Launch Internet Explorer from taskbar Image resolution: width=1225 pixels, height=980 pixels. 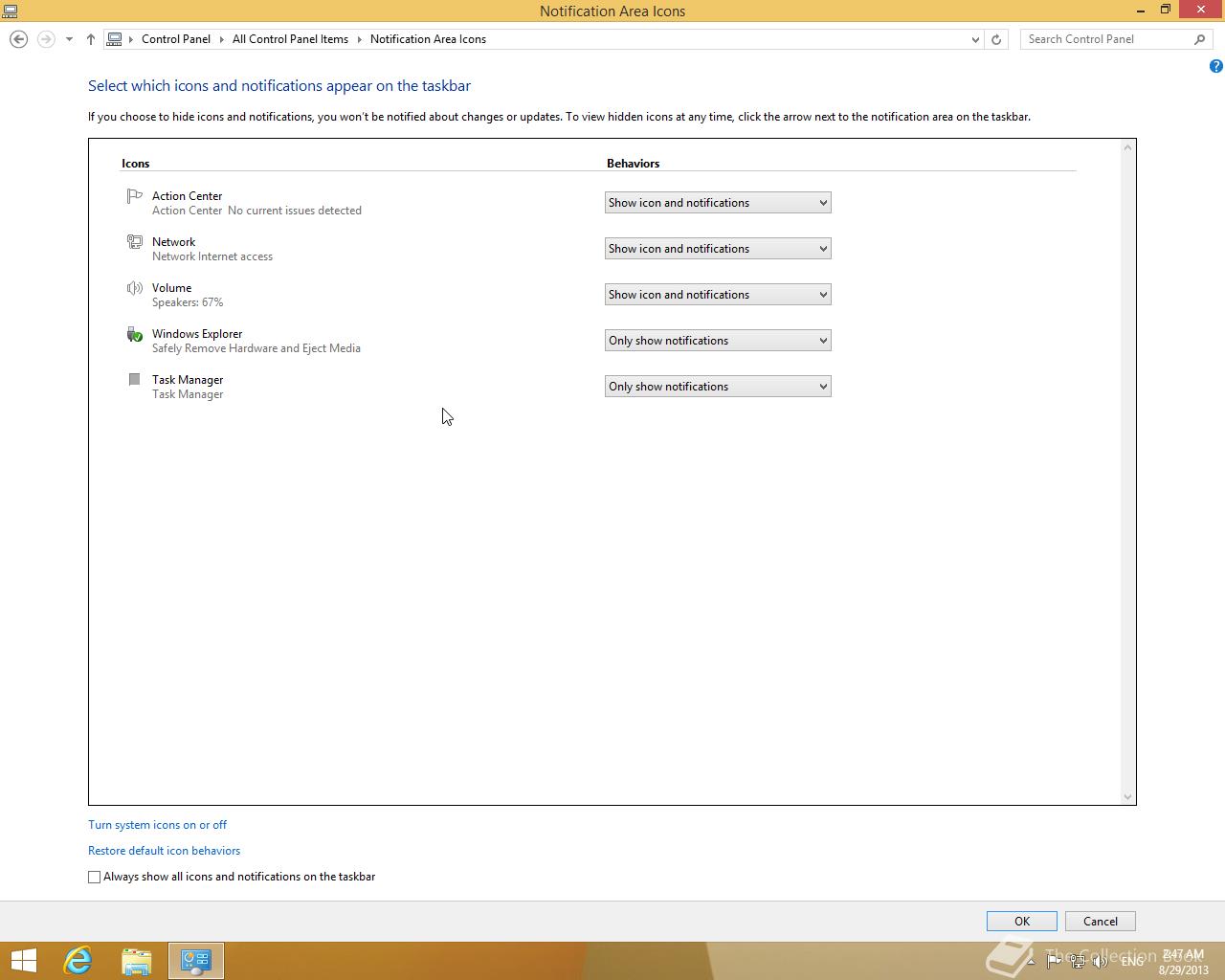(x=78, y=961)
